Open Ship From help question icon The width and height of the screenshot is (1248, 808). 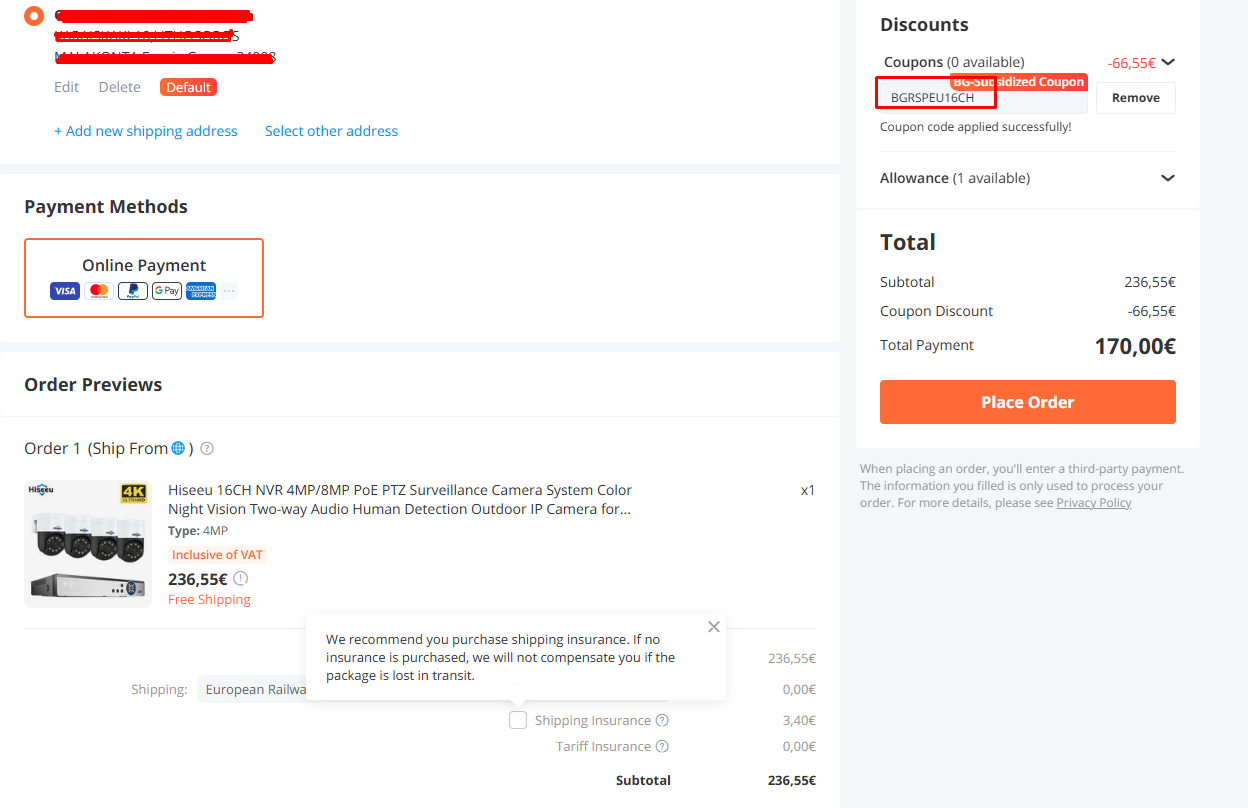tap(207, 449)
